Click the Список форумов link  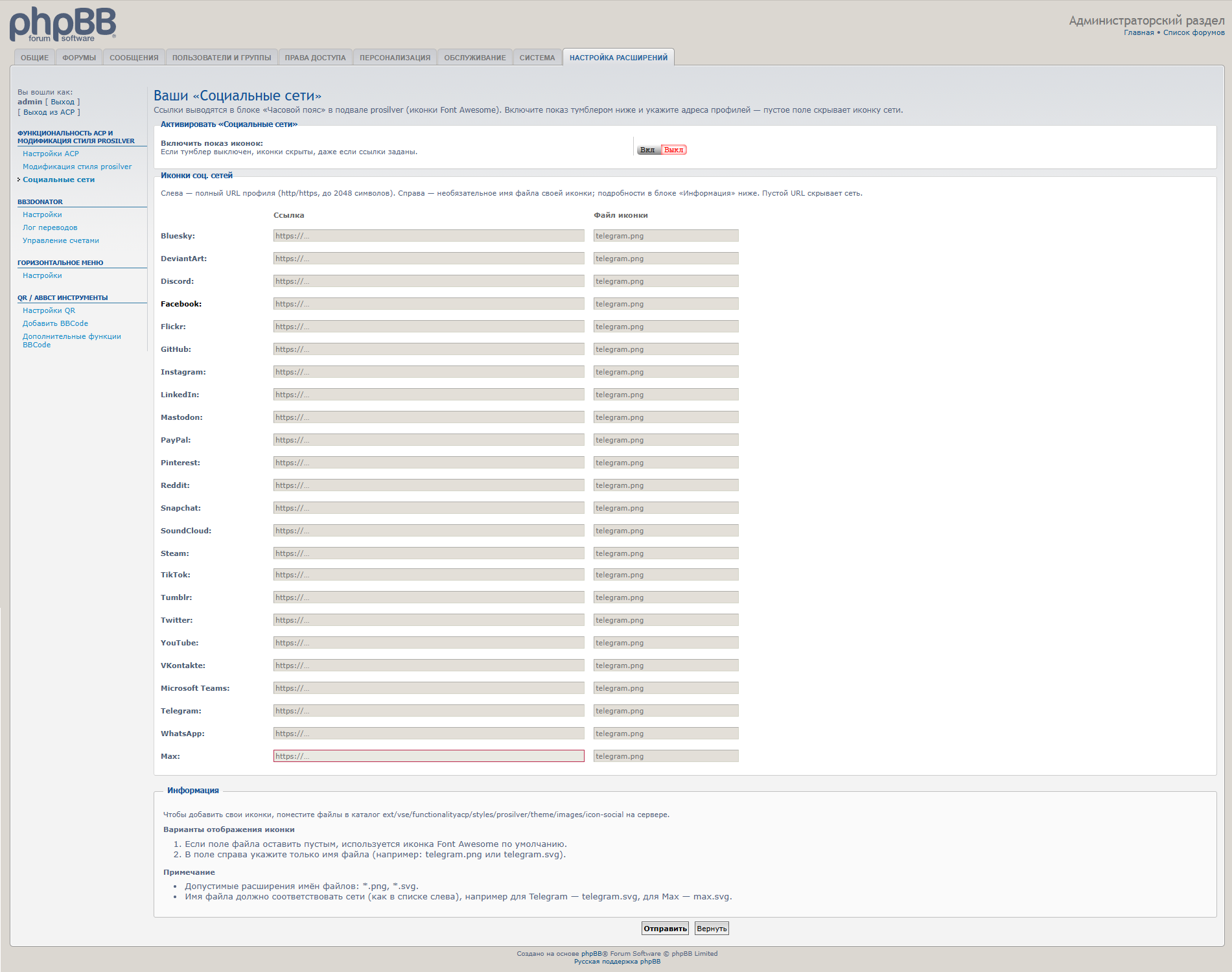point(1194,32)
